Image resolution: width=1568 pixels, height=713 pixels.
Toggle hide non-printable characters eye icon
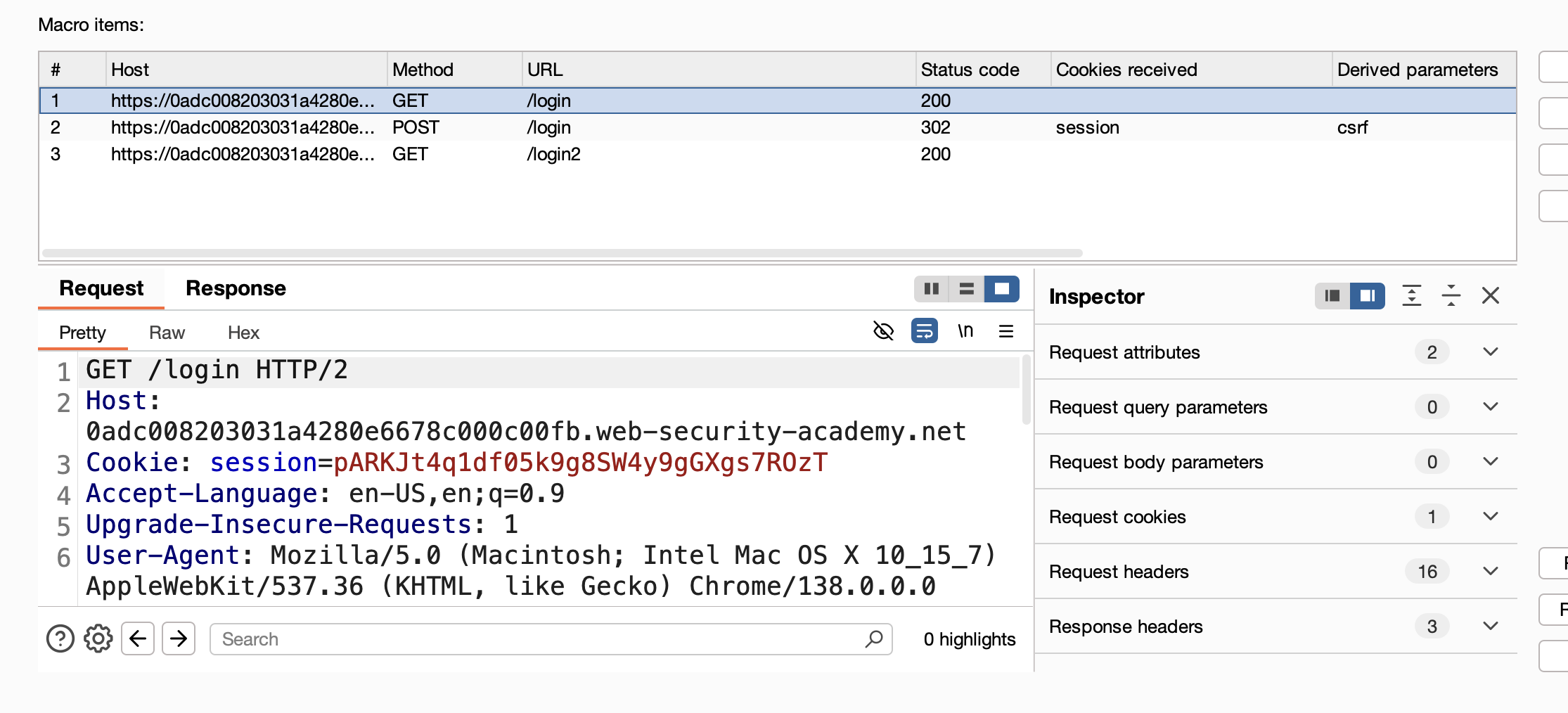883,330
